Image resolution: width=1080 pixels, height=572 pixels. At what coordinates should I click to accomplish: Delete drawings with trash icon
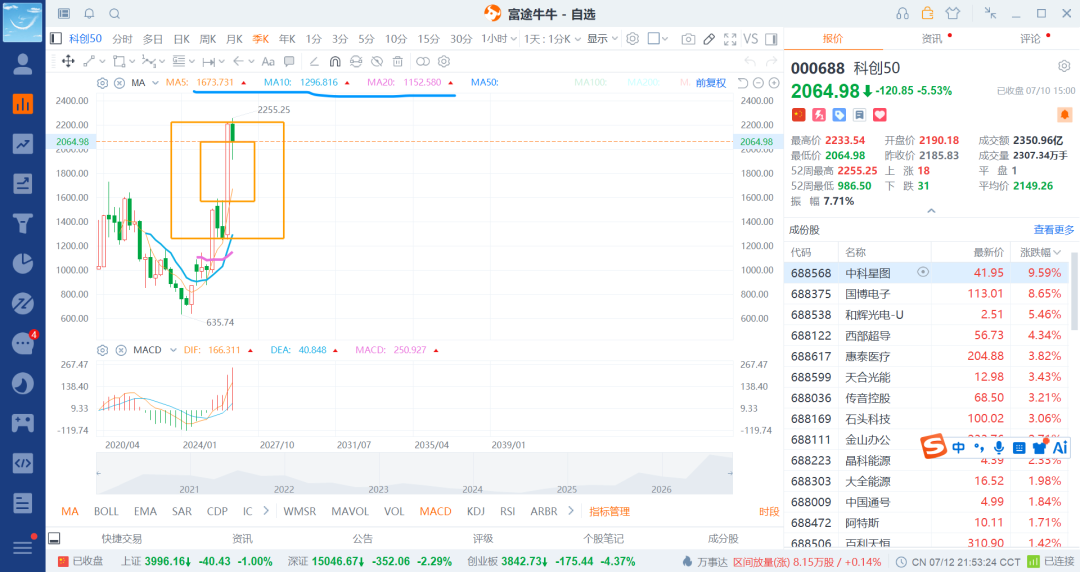point(397,61)
